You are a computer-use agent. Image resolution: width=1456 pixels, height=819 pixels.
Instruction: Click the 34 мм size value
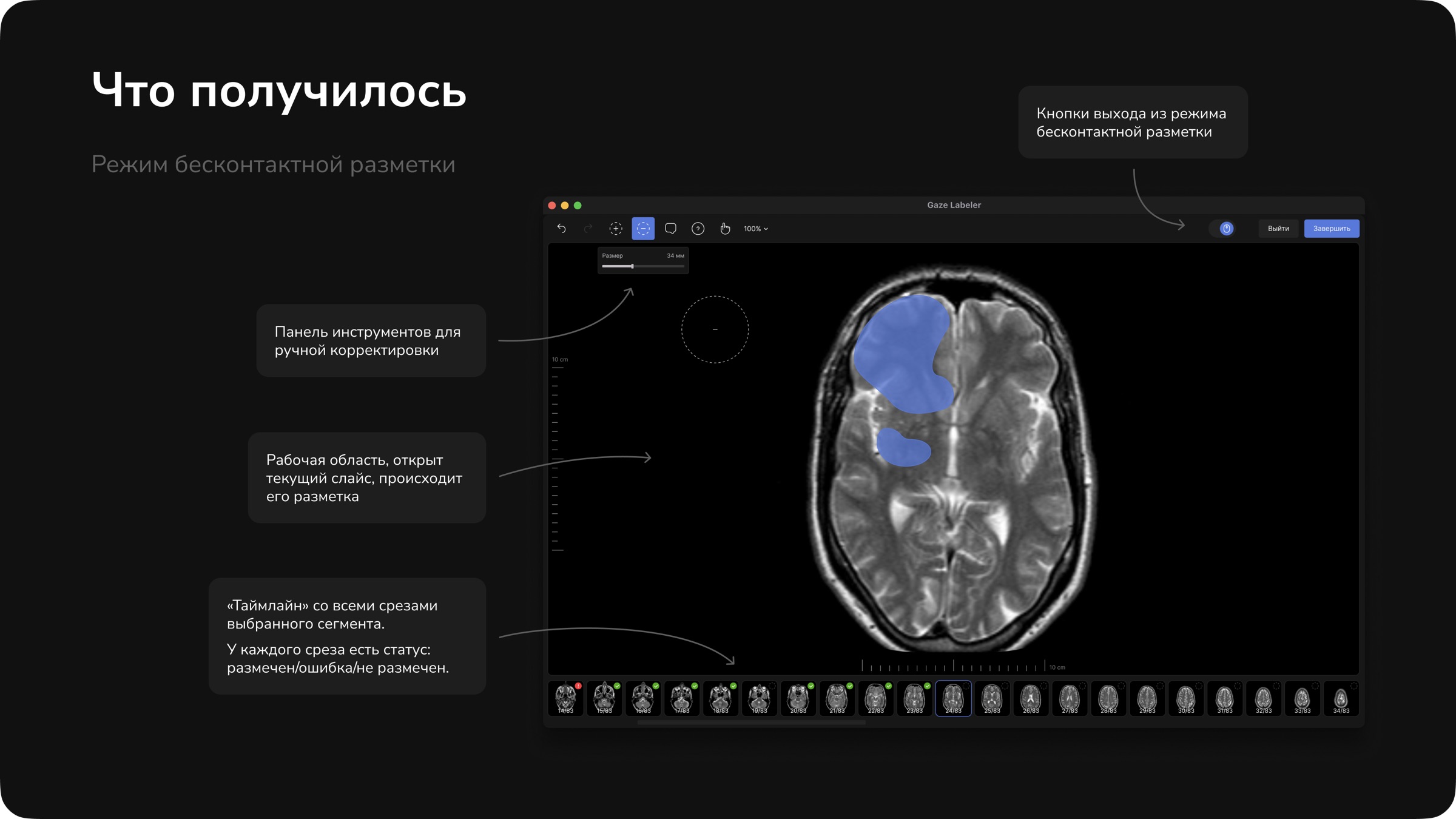(x=675, y=255)
